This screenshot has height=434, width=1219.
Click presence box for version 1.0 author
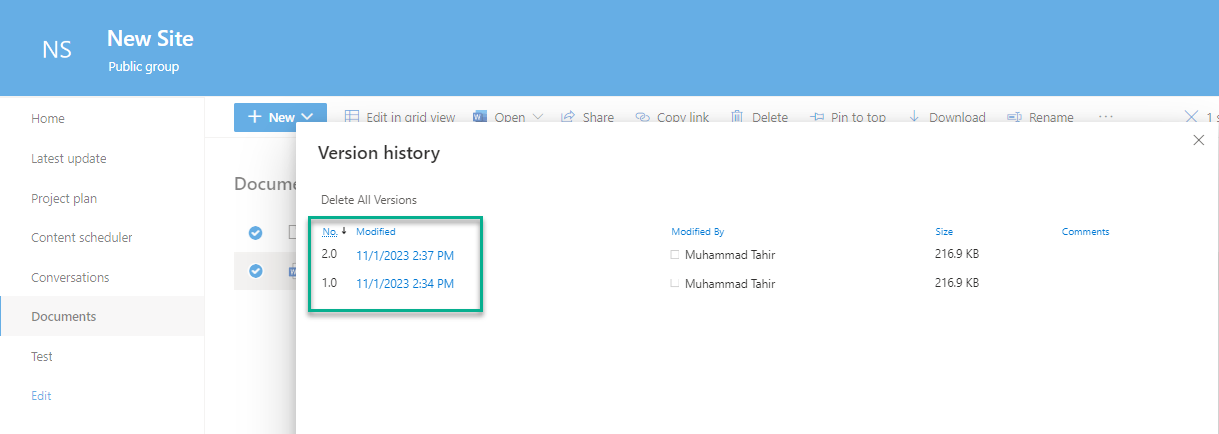[675, 284]
